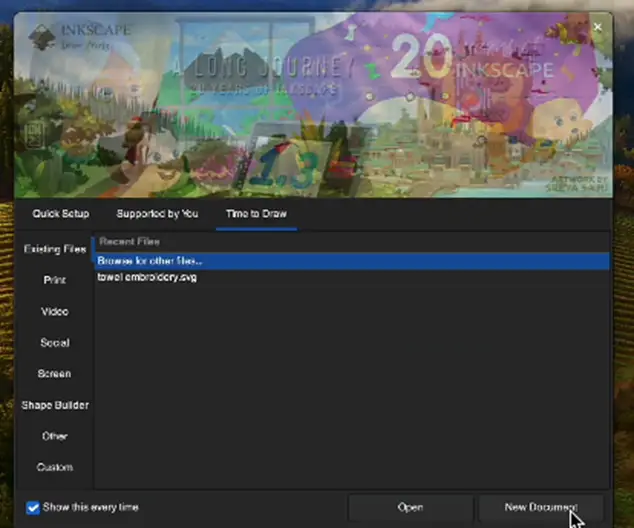The image size is (634, 528).
Task: Click the Inkscape splash banner artwork
Action: click(313, 105)
